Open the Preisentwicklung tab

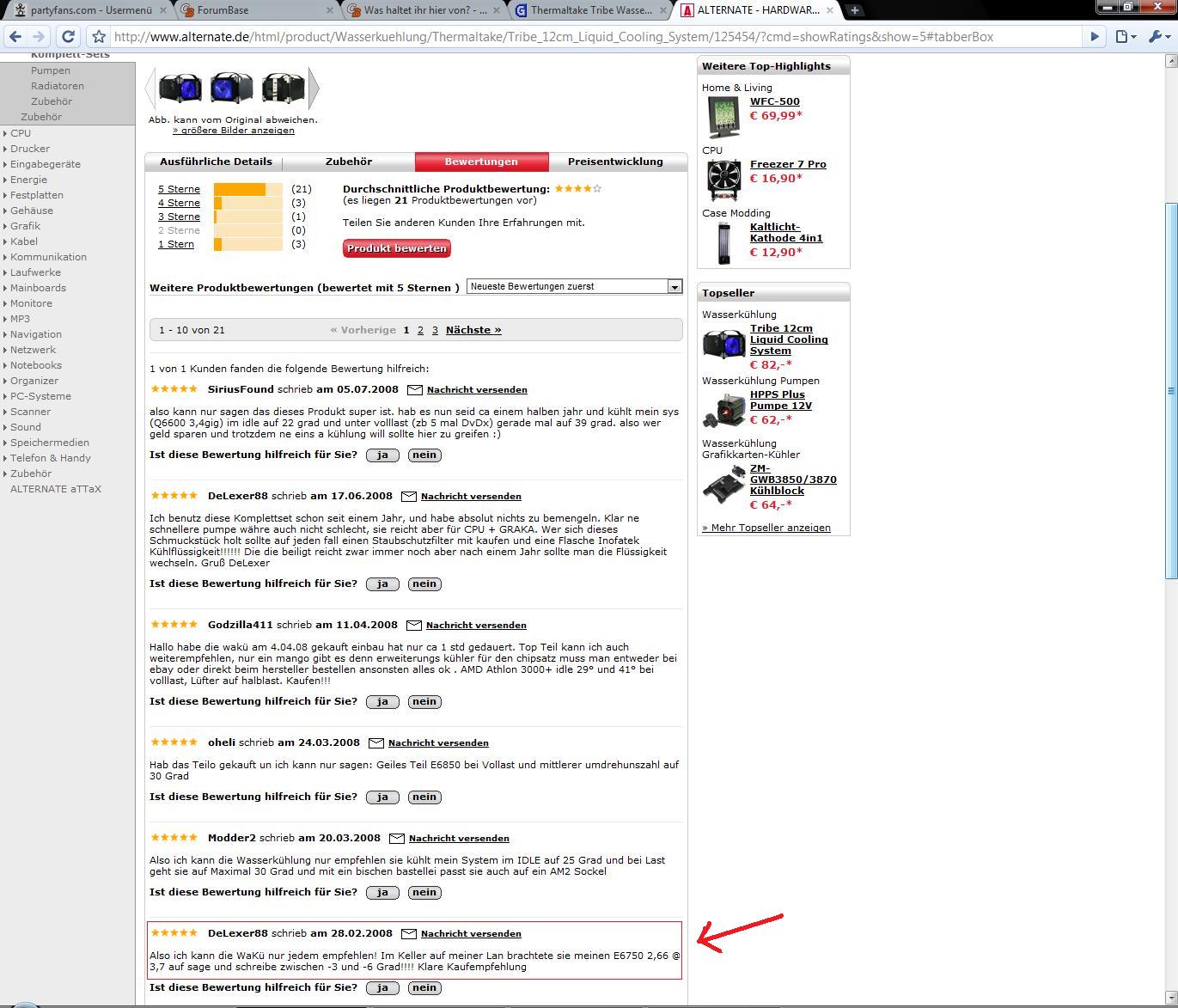pos(615,162)
